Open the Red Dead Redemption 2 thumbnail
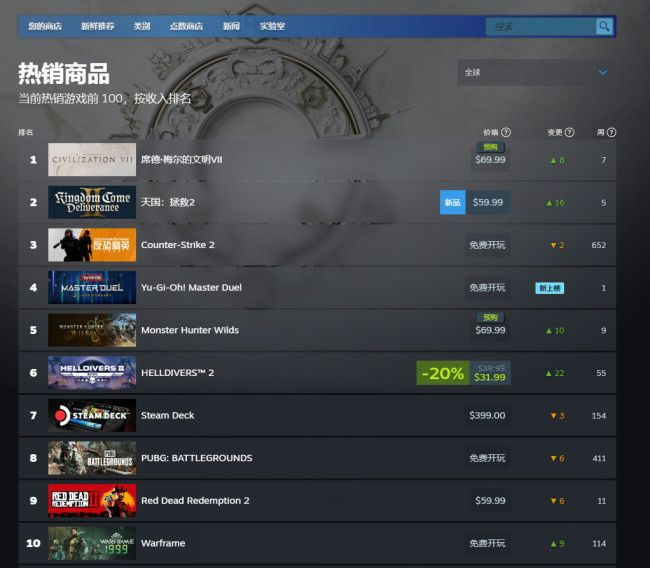The height and width of the screenshot is (568, 650). pos(92,501)
